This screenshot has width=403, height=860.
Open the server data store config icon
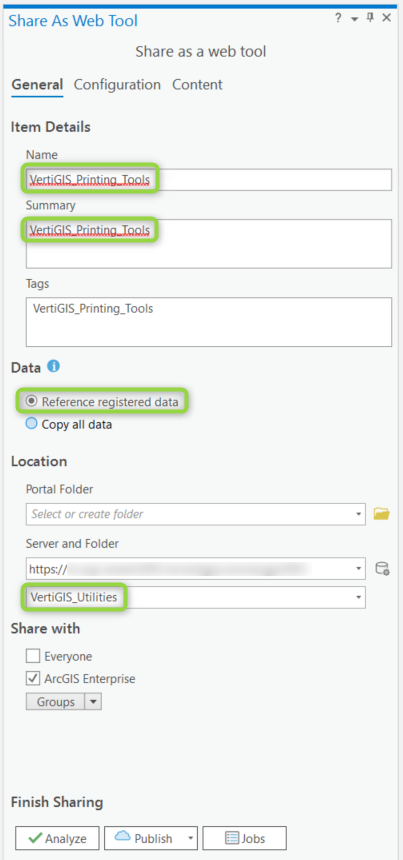[x=382, y=568]
